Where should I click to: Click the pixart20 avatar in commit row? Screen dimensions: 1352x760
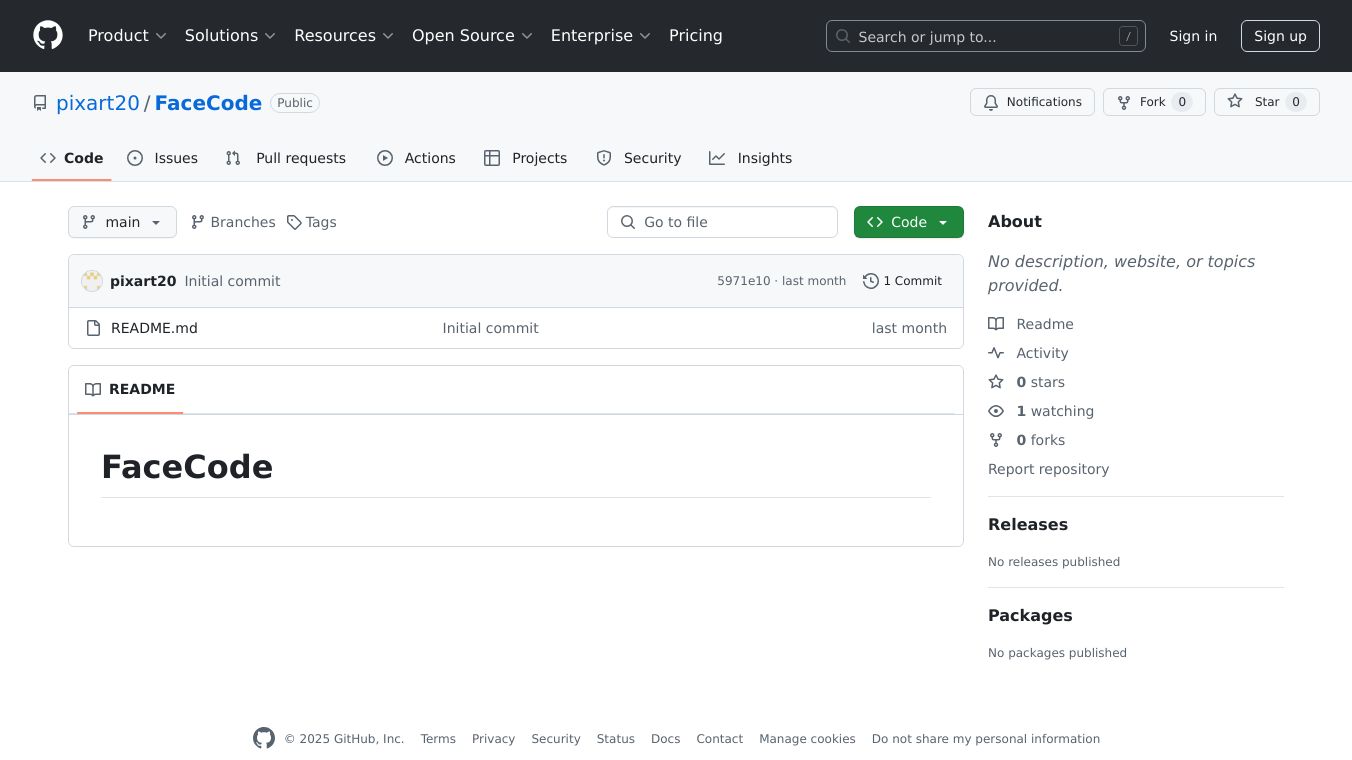pyautogui.click(x=92, y=281)
